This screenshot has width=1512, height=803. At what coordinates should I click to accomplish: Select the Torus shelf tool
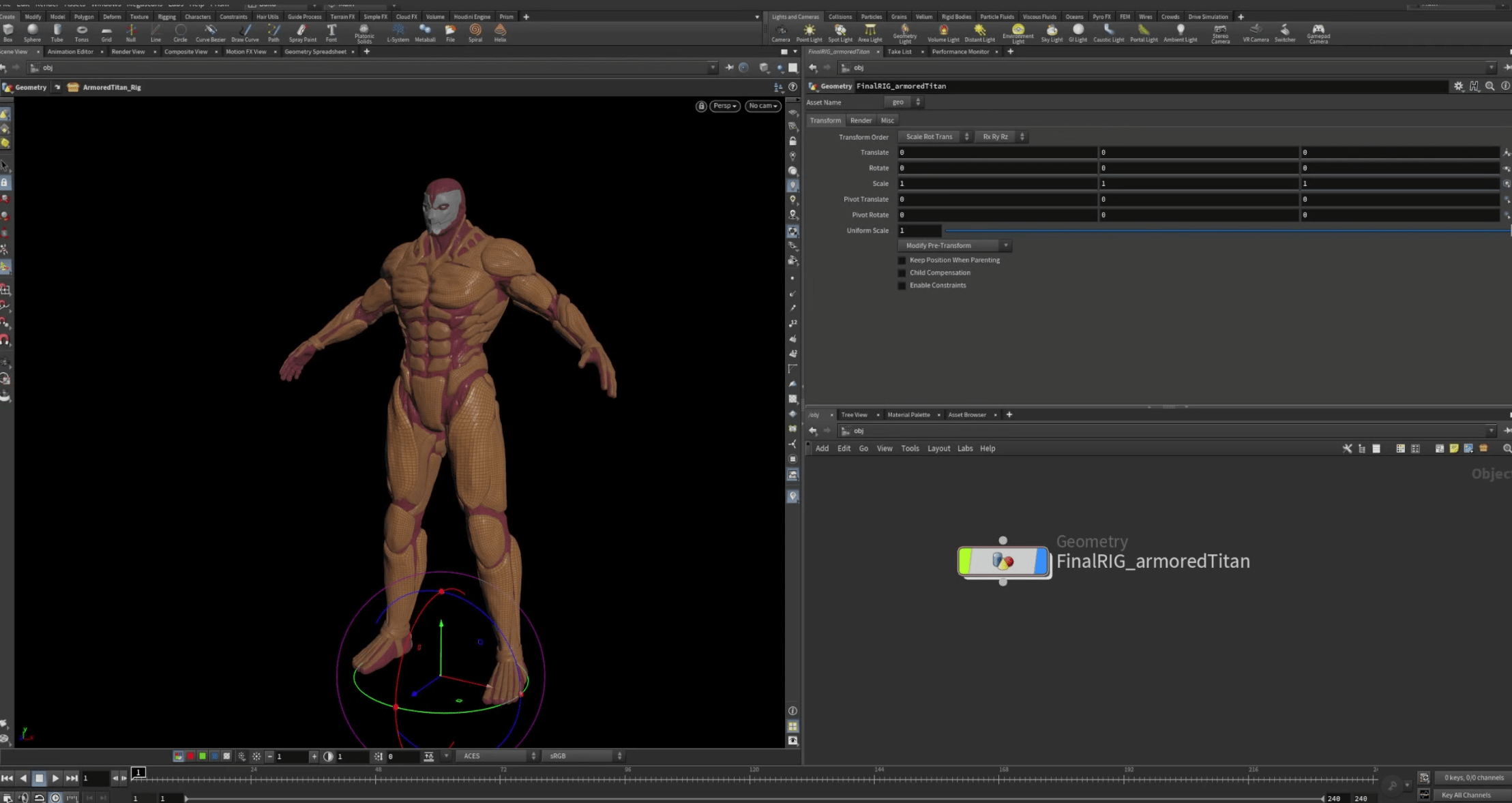pyautogui.click(x=82, y=33)
